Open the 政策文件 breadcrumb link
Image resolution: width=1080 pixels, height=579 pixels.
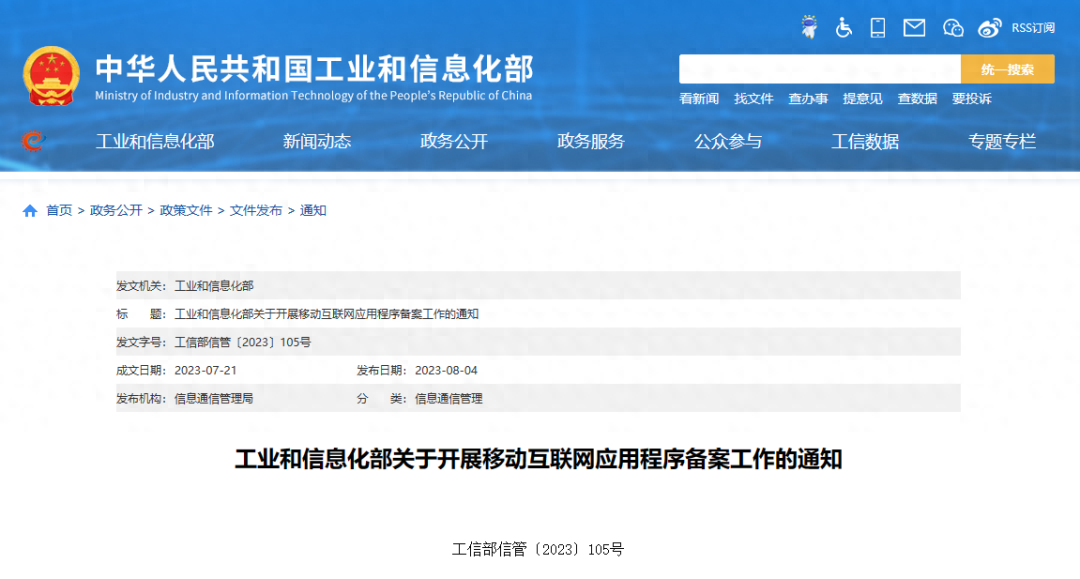184,210
